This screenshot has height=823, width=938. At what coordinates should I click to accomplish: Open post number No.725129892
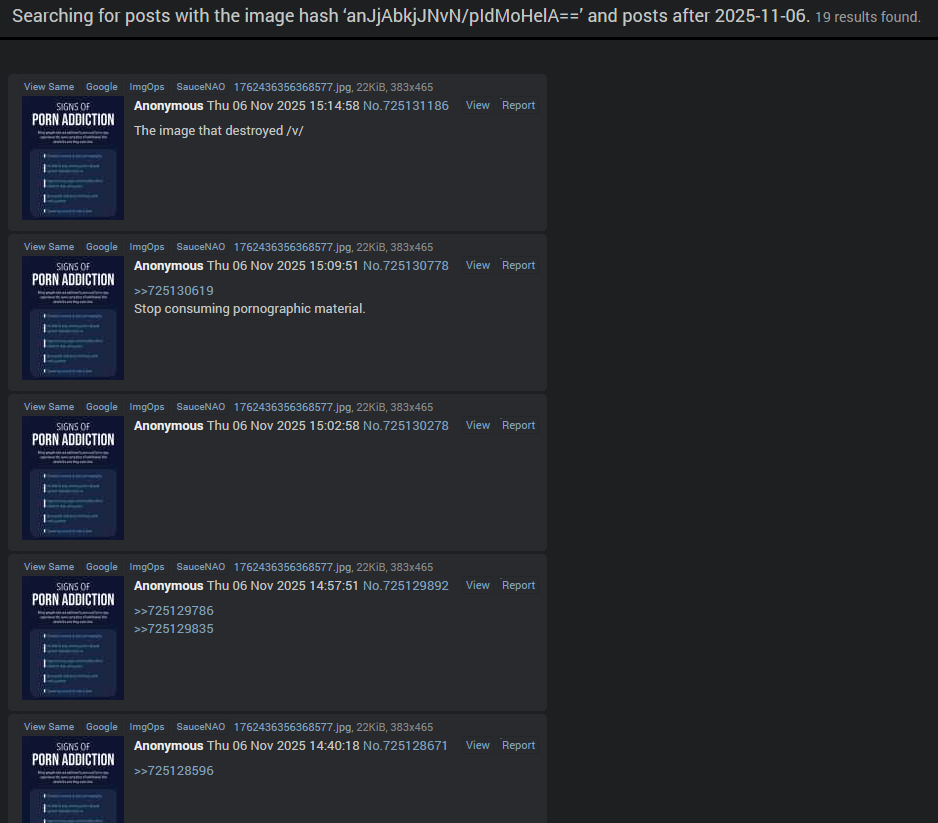406,586
